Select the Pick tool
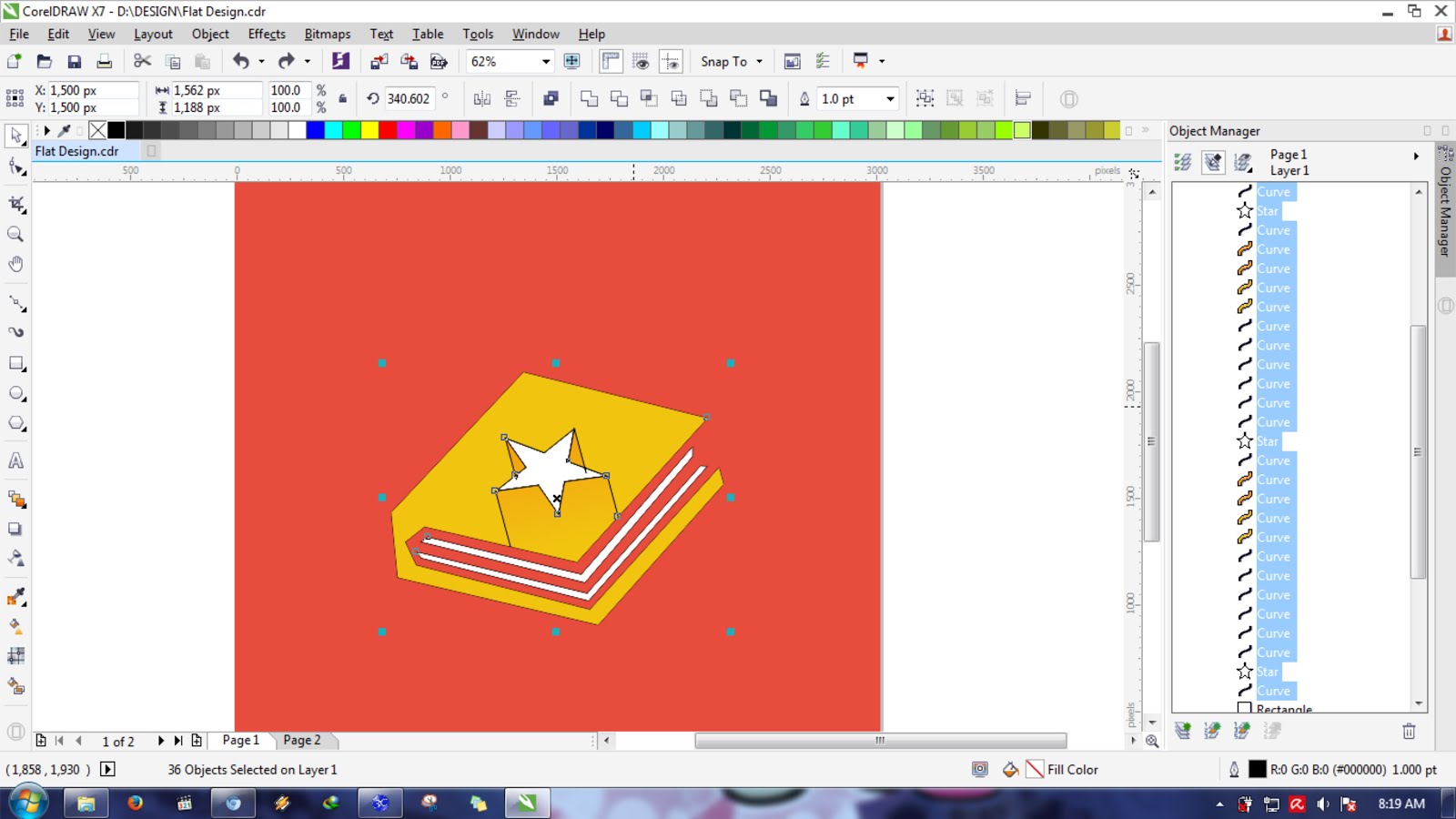This screenshot has height=819, width=1456. tap(15, 135)
